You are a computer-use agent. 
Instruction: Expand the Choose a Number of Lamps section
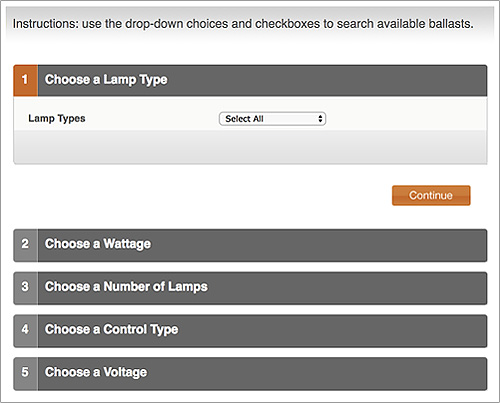(250, 288)
